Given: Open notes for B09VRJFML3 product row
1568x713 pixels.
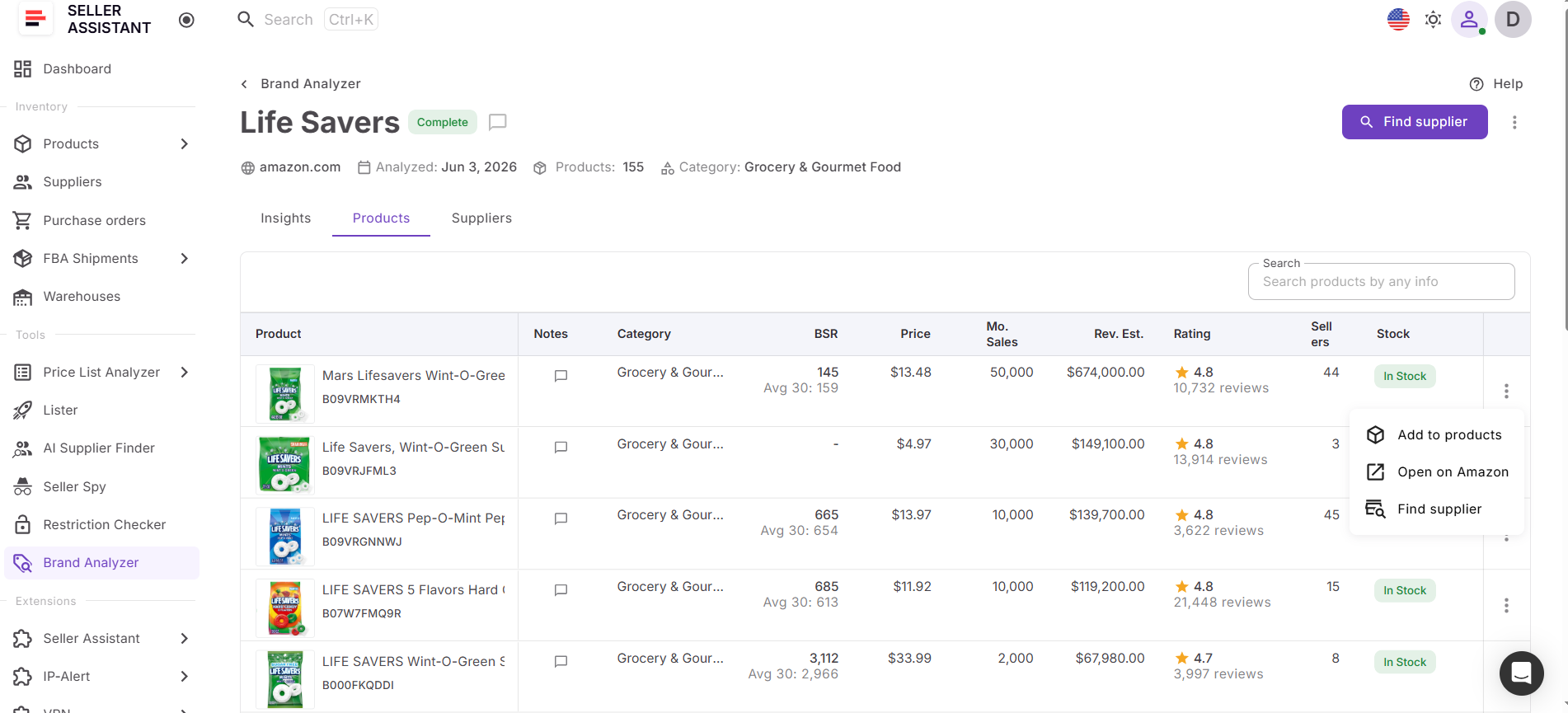Looking at the screenshot, I should coord(561,448).
